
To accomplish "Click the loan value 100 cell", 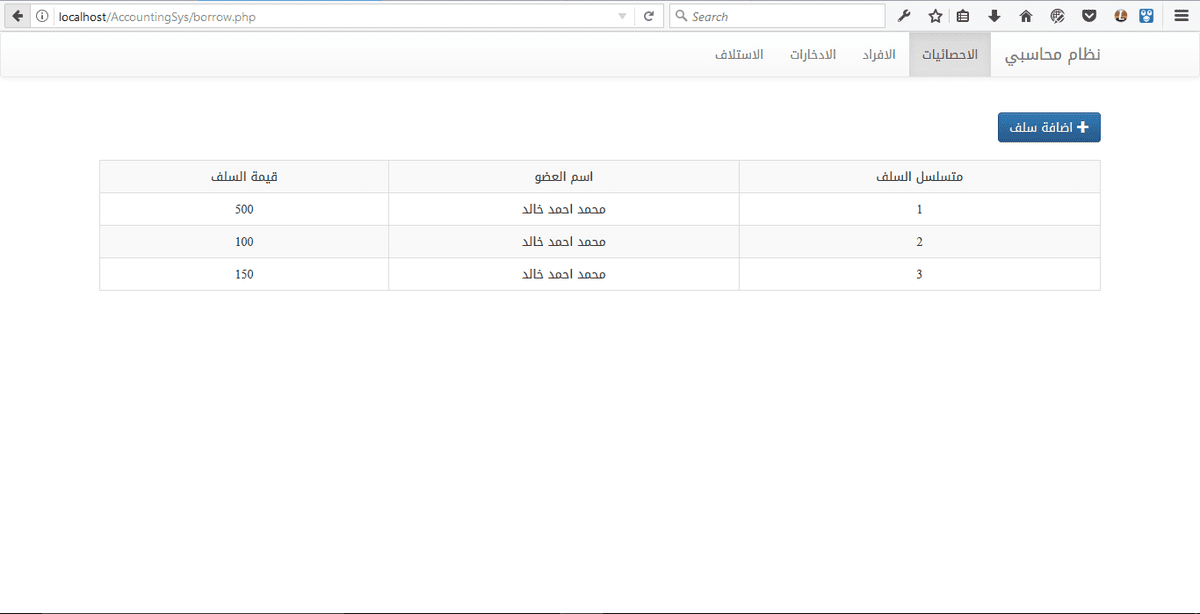I will (244, 242).
